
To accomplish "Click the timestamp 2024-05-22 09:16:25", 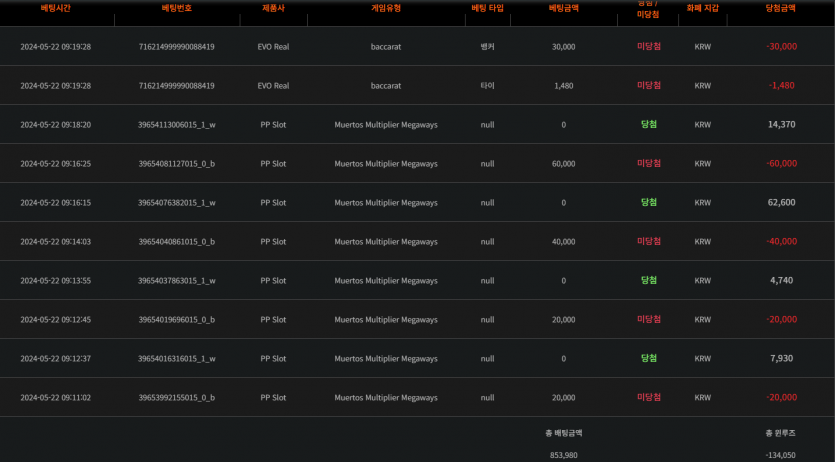I will point(55,163).
